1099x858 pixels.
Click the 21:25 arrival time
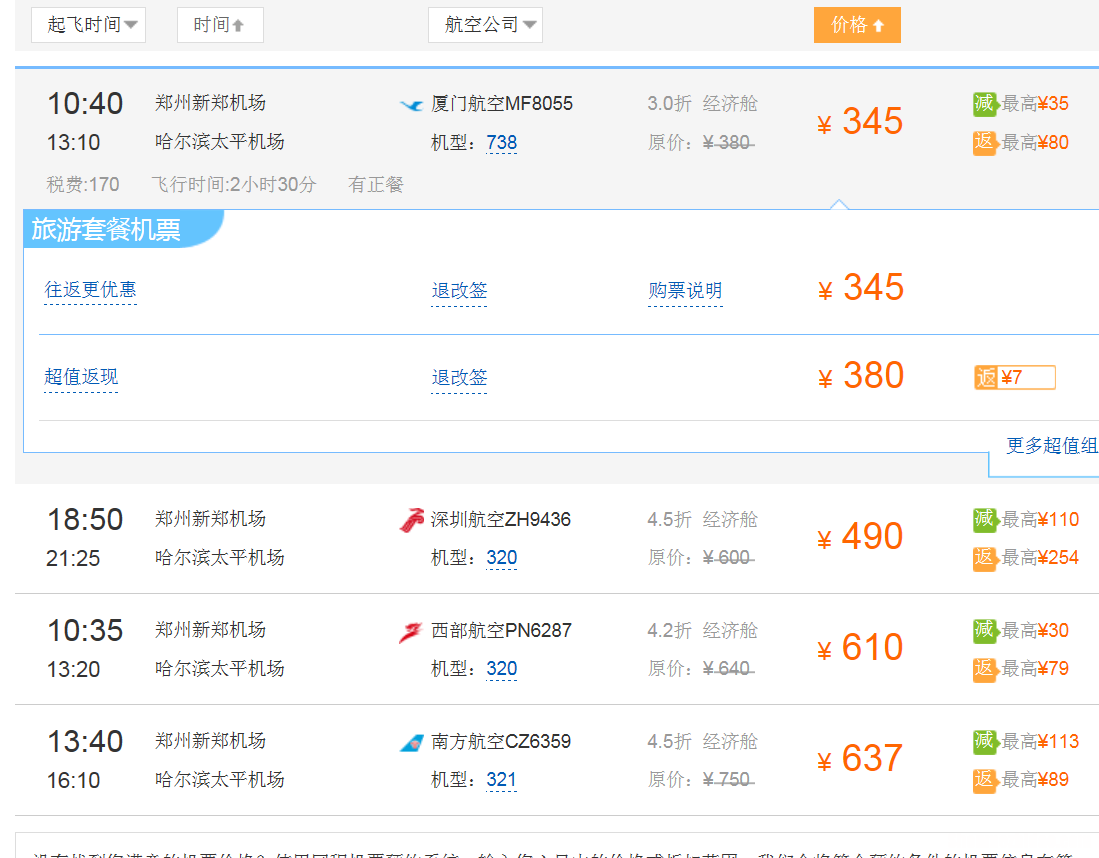73,559
